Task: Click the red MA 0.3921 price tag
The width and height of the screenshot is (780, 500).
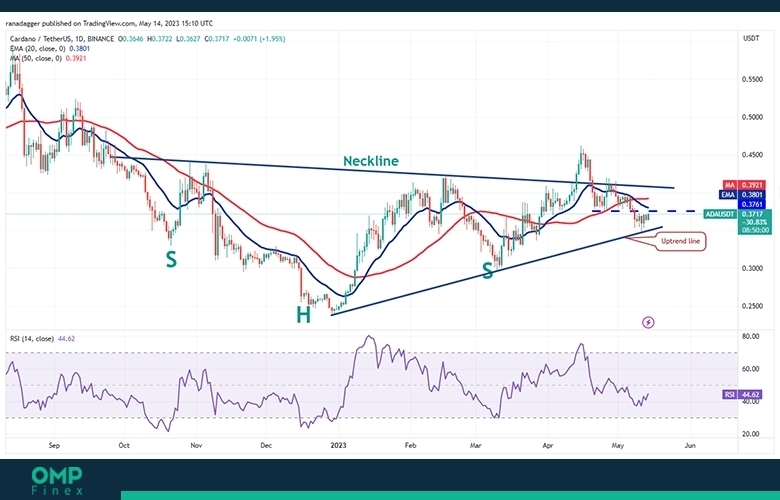Action: (744, 185)
